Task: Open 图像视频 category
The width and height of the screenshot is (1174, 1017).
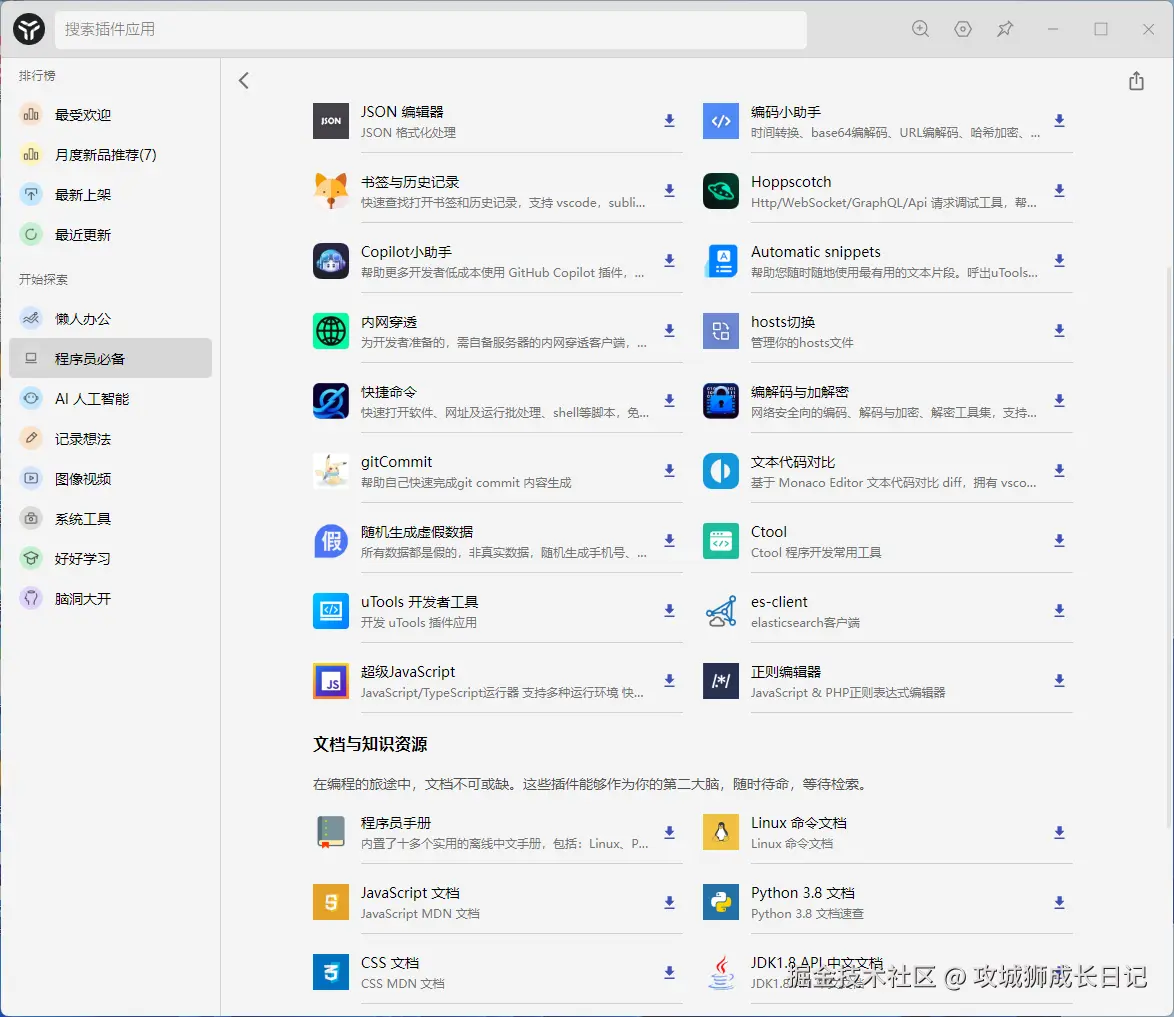Action: pyautogui.click(x=110, y=479)
